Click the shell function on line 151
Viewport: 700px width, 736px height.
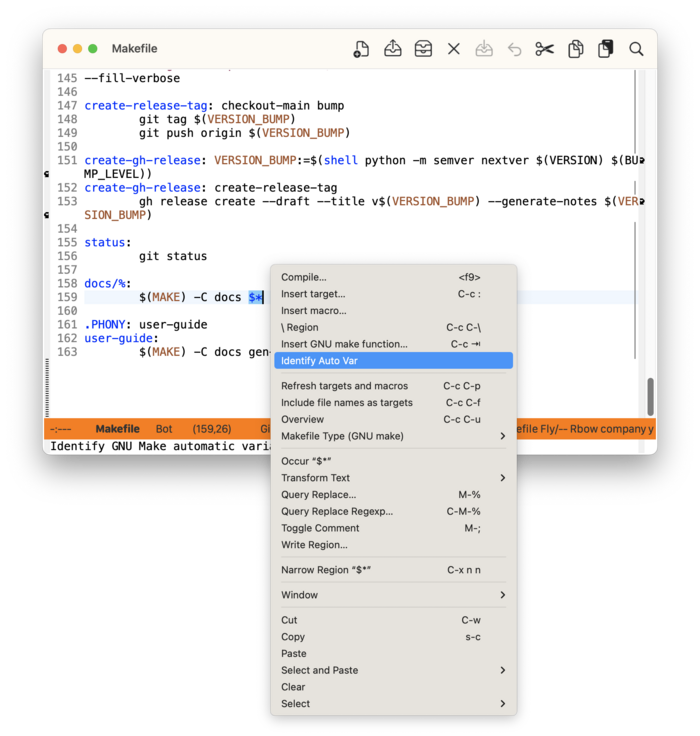(x=341, y=161)
